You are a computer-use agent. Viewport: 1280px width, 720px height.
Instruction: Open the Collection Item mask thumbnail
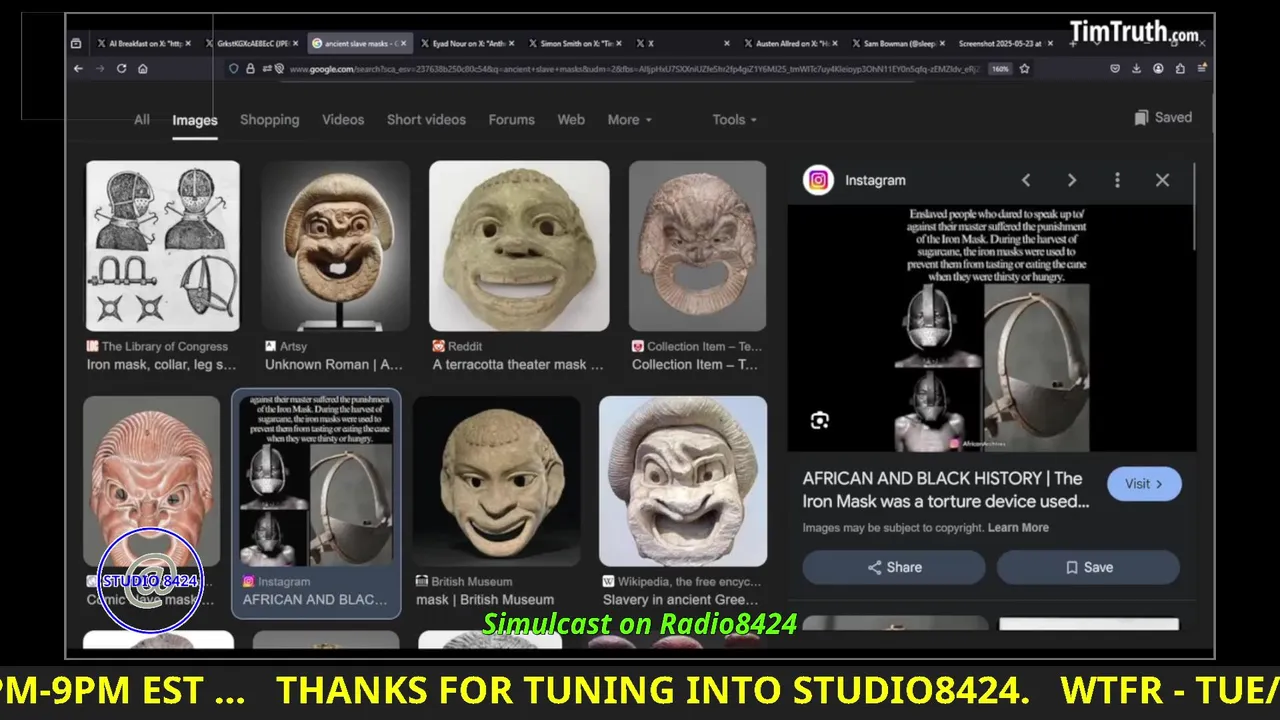pos(697,246)
